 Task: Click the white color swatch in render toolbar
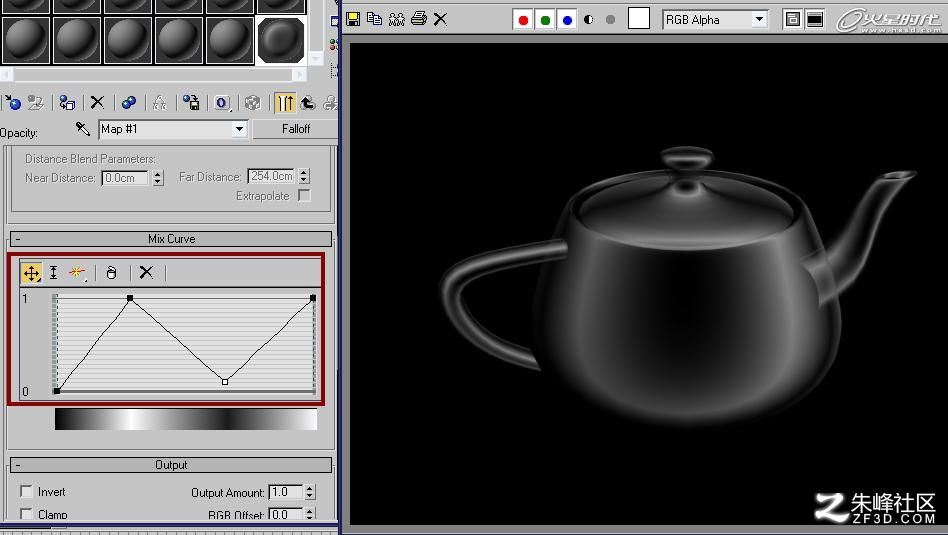point(639,19)
